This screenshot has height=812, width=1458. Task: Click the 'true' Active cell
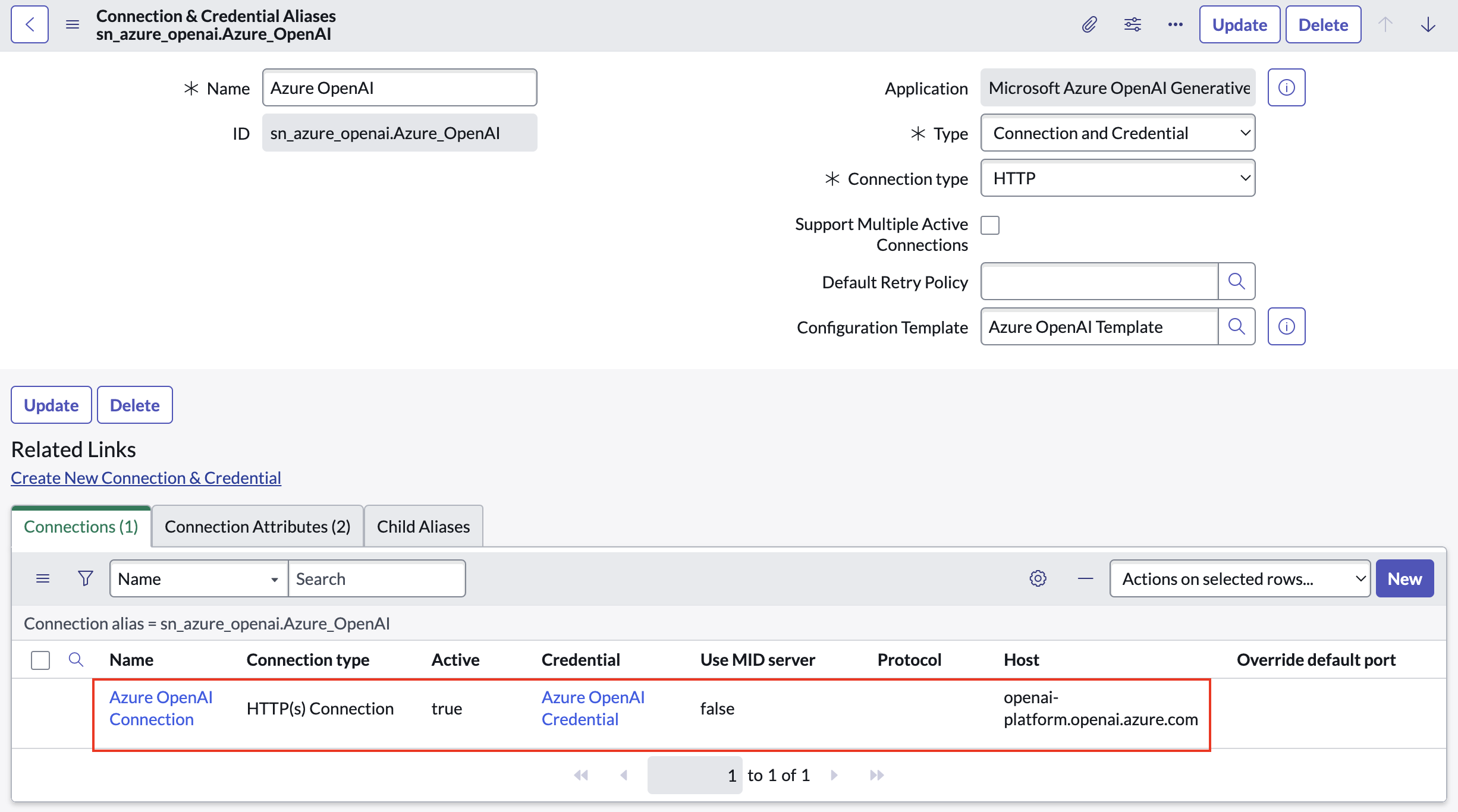tap(447, 709)
